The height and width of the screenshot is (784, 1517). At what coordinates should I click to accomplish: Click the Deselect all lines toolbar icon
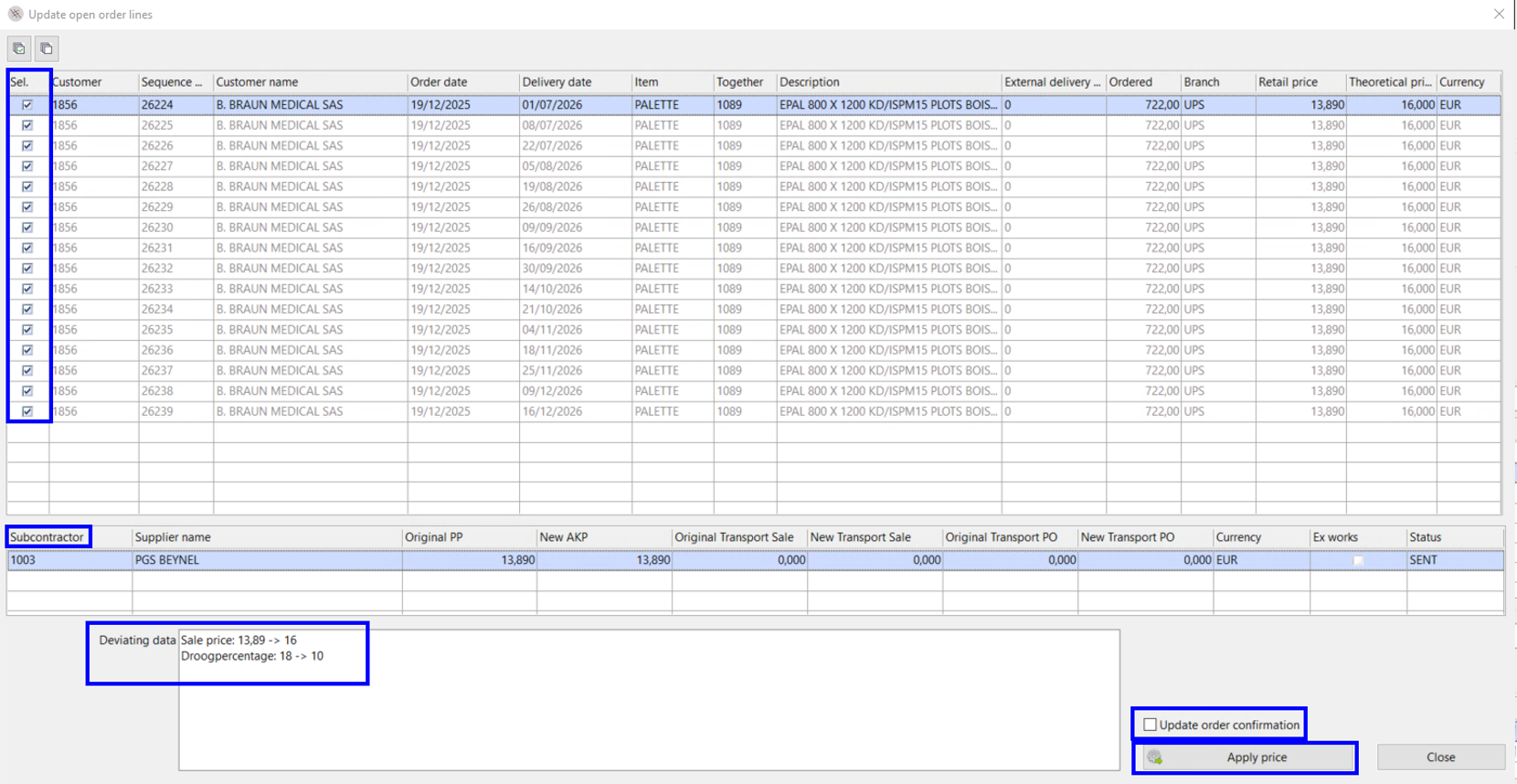coord(47,48)
